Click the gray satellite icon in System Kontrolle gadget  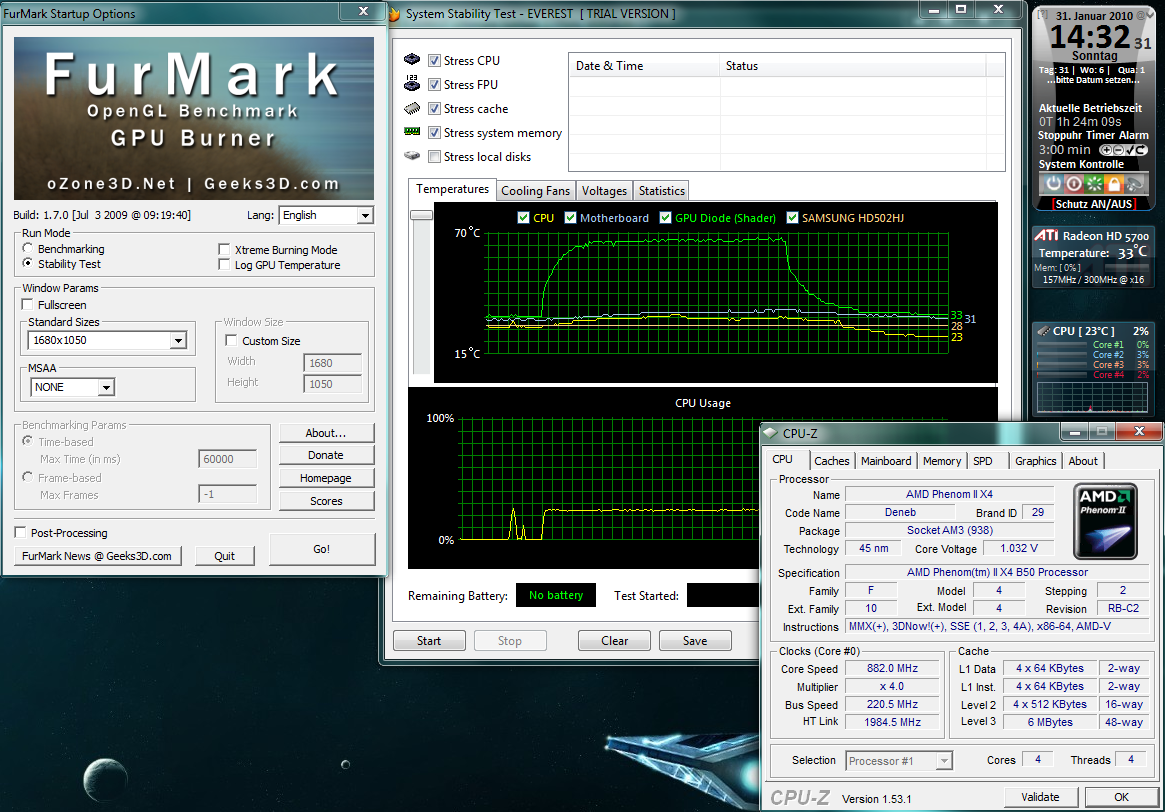[x=1134, y=183]
